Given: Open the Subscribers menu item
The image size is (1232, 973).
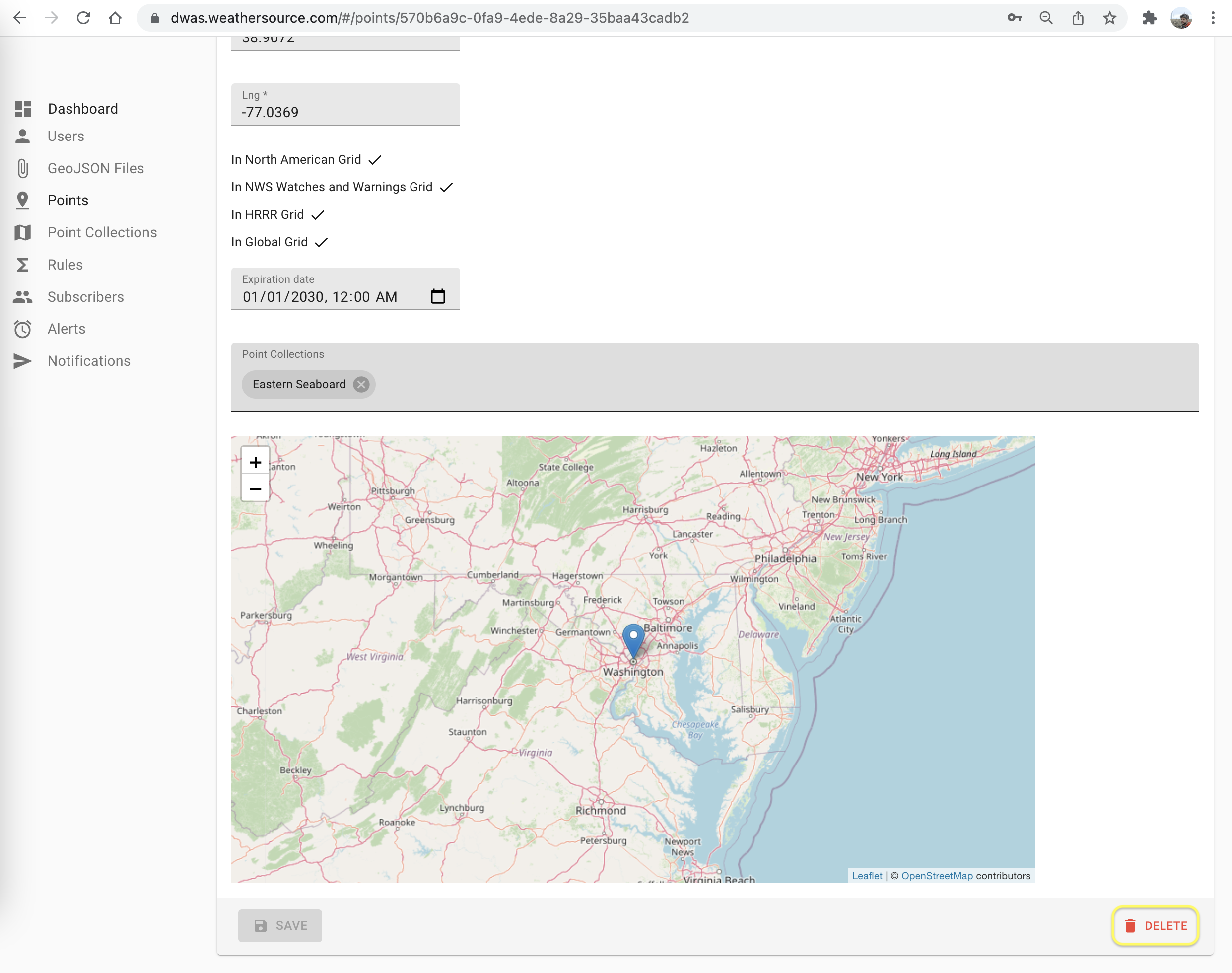Looking at the screenshot, I should click(86, 297).
